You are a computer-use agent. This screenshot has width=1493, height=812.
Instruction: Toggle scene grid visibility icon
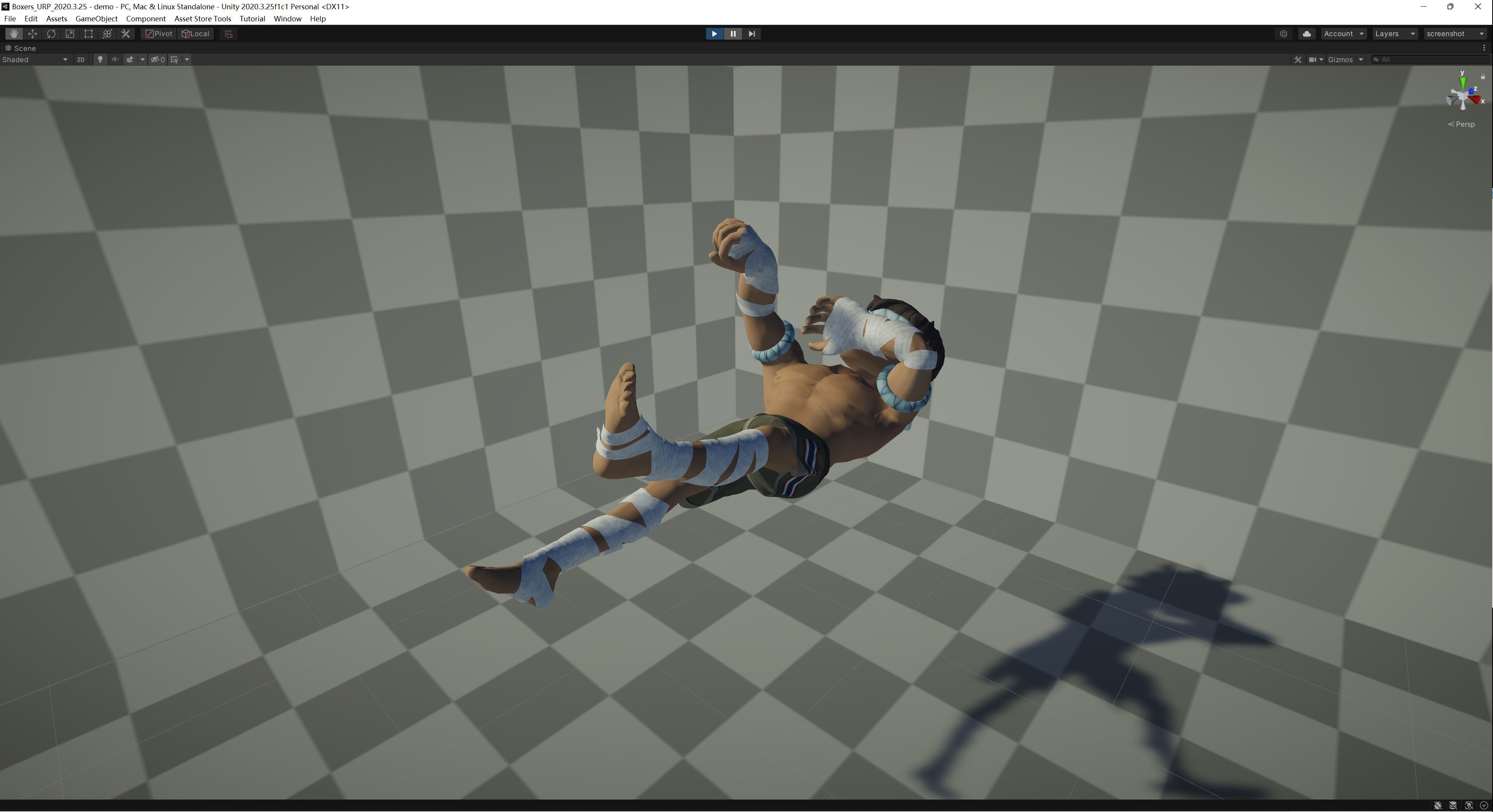[x=174, y=59]
